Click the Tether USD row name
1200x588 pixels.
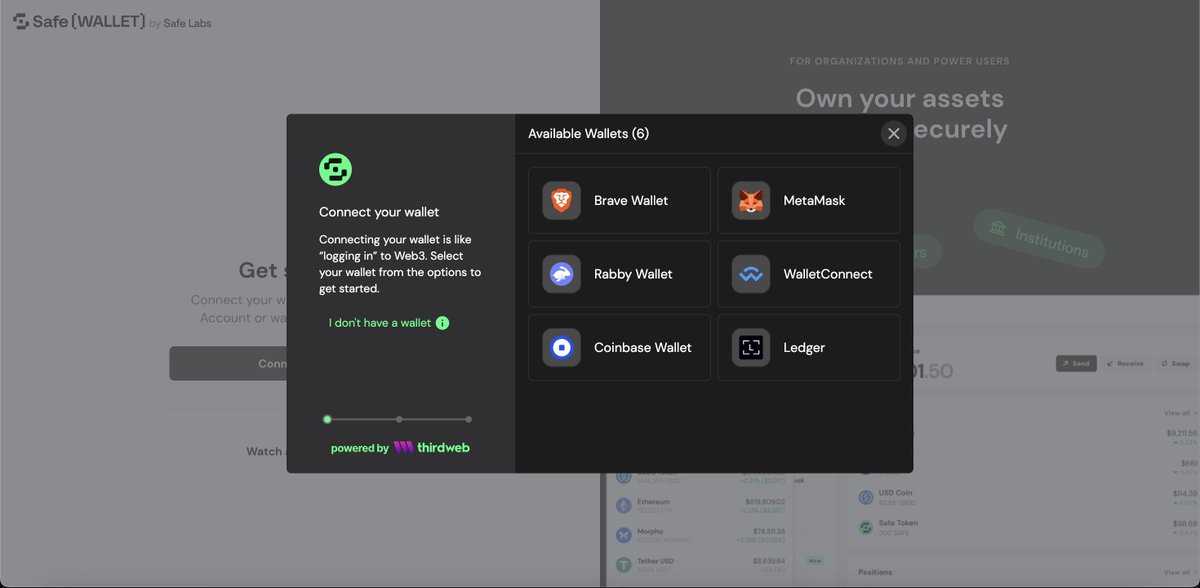pyautogui.click(x=658, y=561)
